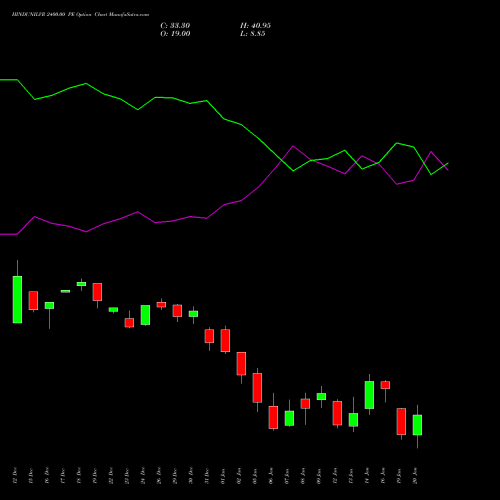Click the last green candle above 20 Jan
Image resolution: width=500 pixels, height=500 pixels.
point(417,425)
